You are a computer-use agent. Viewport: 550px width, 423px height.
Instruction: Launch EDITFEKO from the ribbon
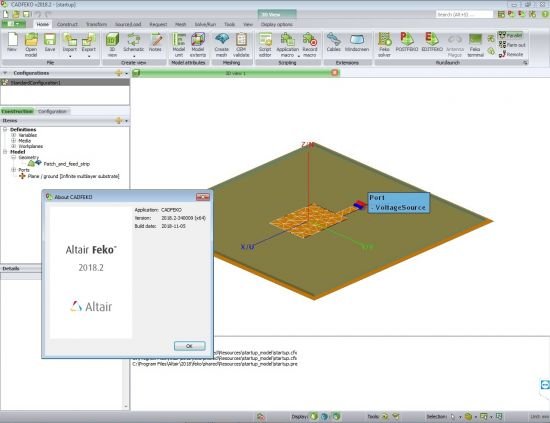click(432, 43)
